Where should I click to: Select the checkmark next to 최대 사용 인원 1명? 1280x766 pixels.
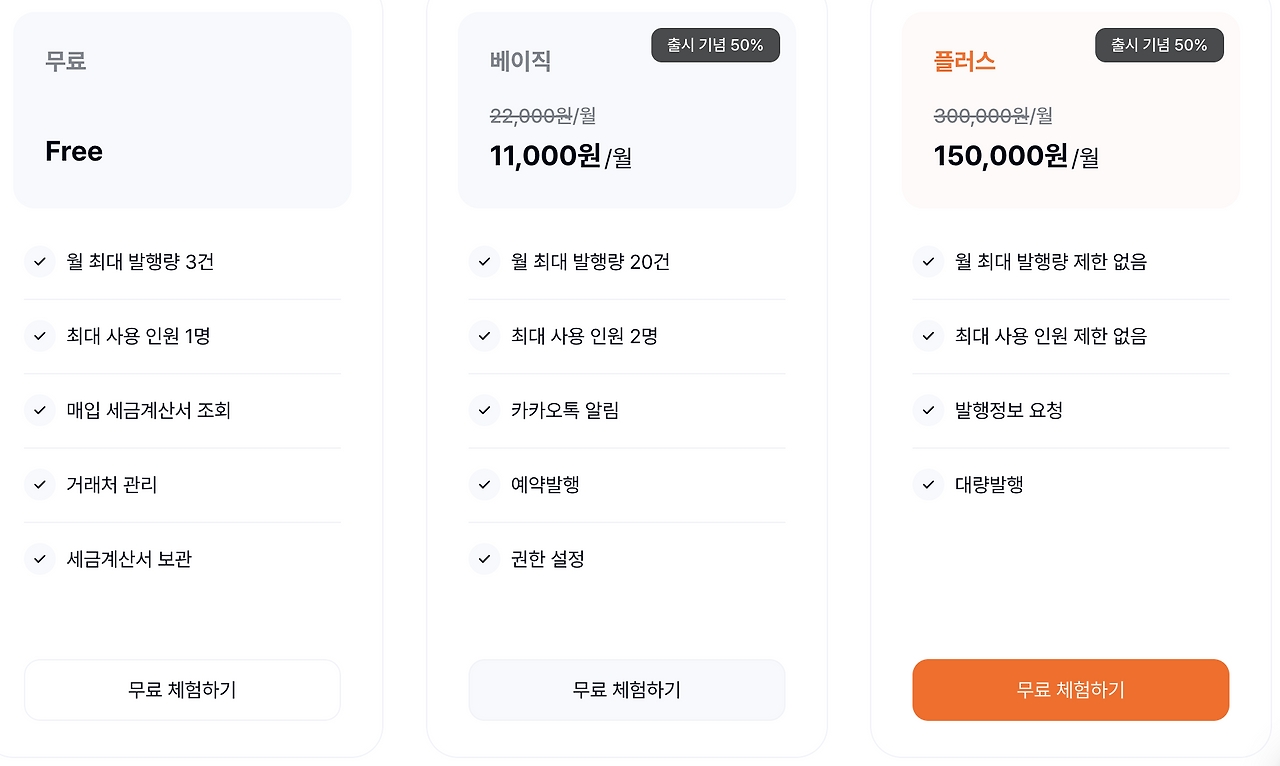[x=40, y=336]
